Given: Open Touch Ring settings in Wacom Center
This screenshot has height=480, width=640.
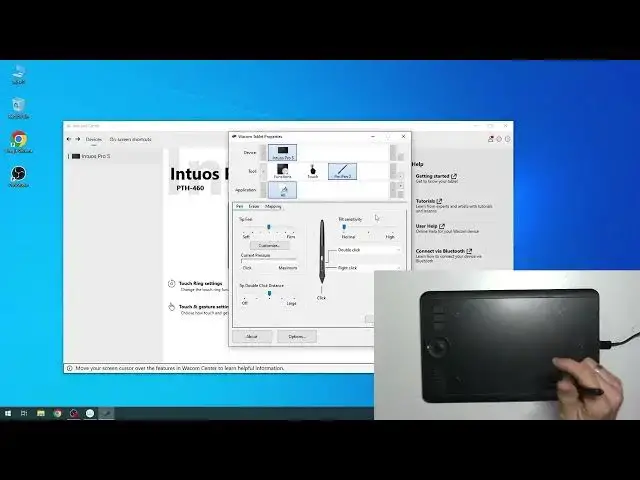Looking at the screenshot, I should 201,283.
